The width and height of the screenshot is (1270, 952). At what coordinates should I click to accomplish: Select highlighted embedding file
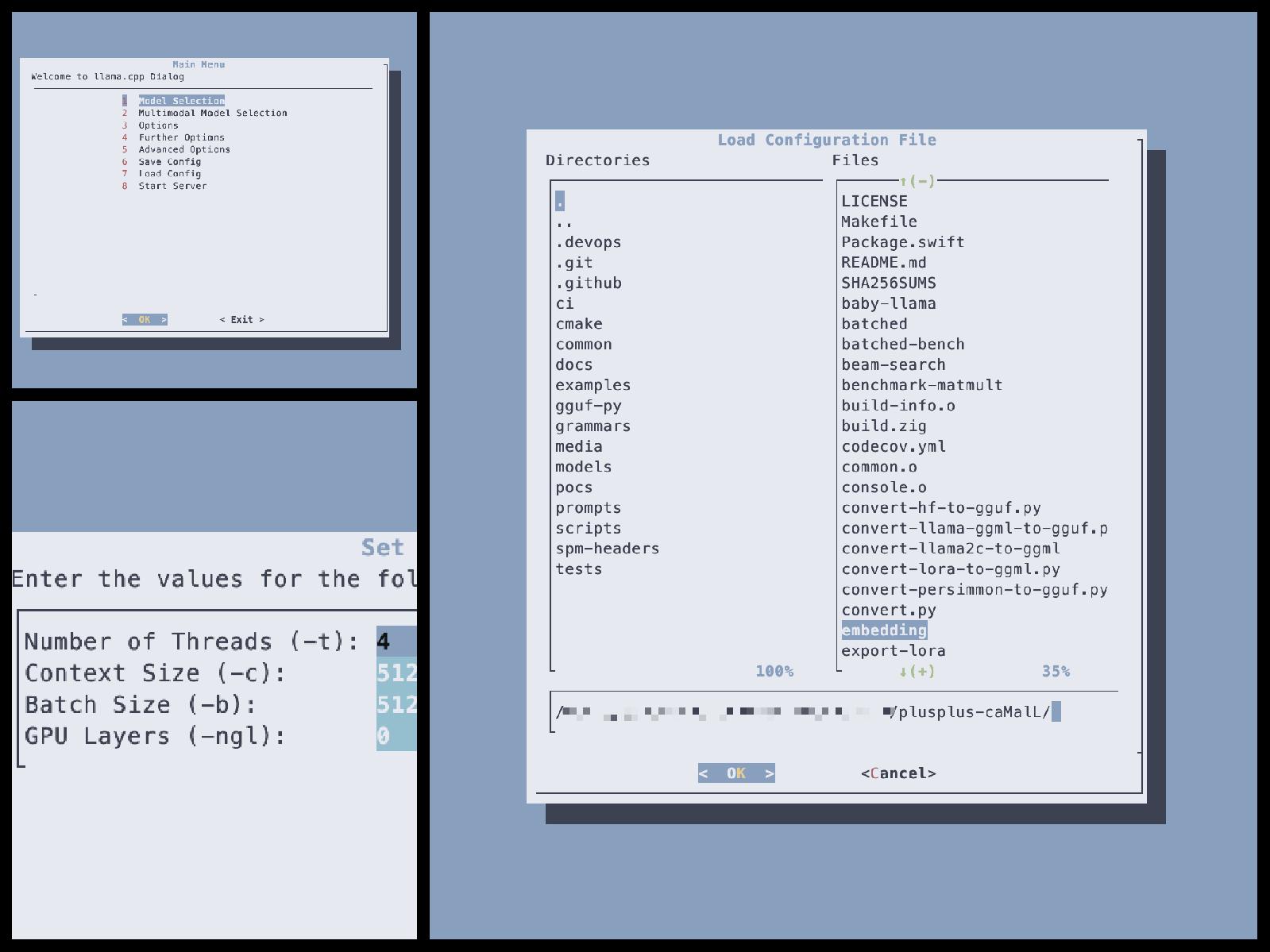884,630
